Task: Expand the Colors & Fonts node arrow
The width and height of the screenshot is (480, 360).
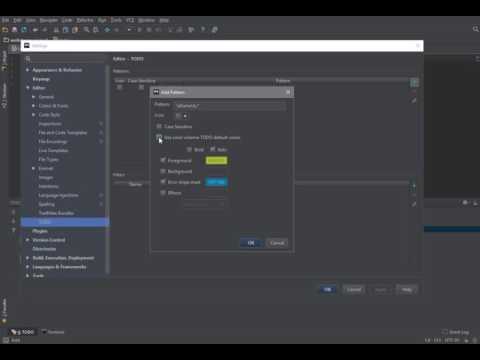Action: pos(34,106)
